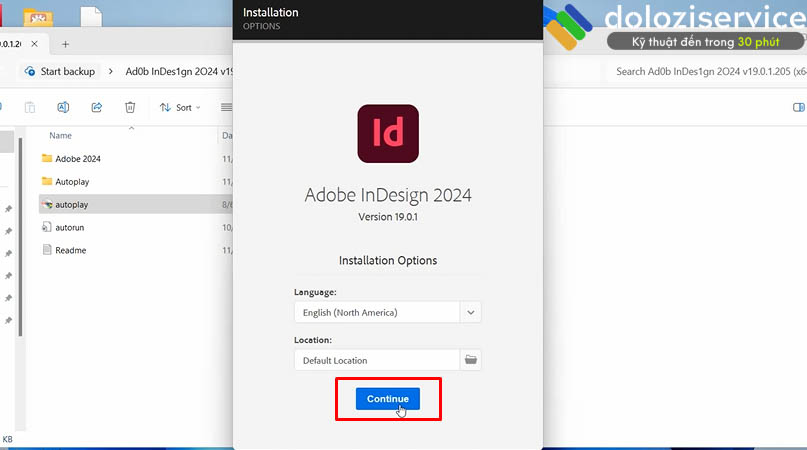
Task: Click the Start backup button
Action: [60, 72]
